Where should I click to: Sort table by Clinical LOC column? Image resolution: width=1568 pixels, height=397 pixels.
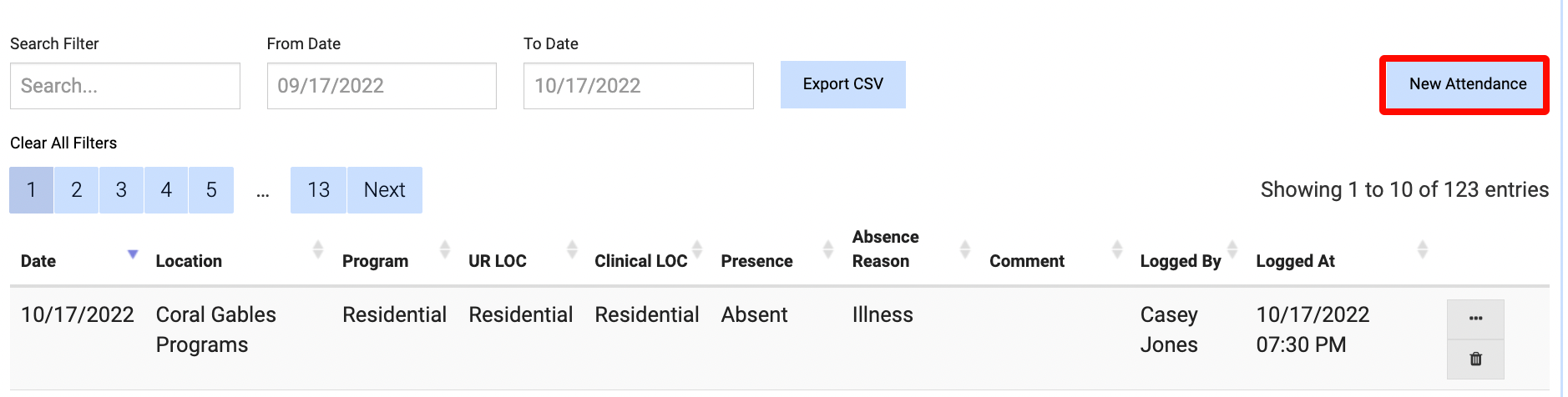tap(697, 249)
